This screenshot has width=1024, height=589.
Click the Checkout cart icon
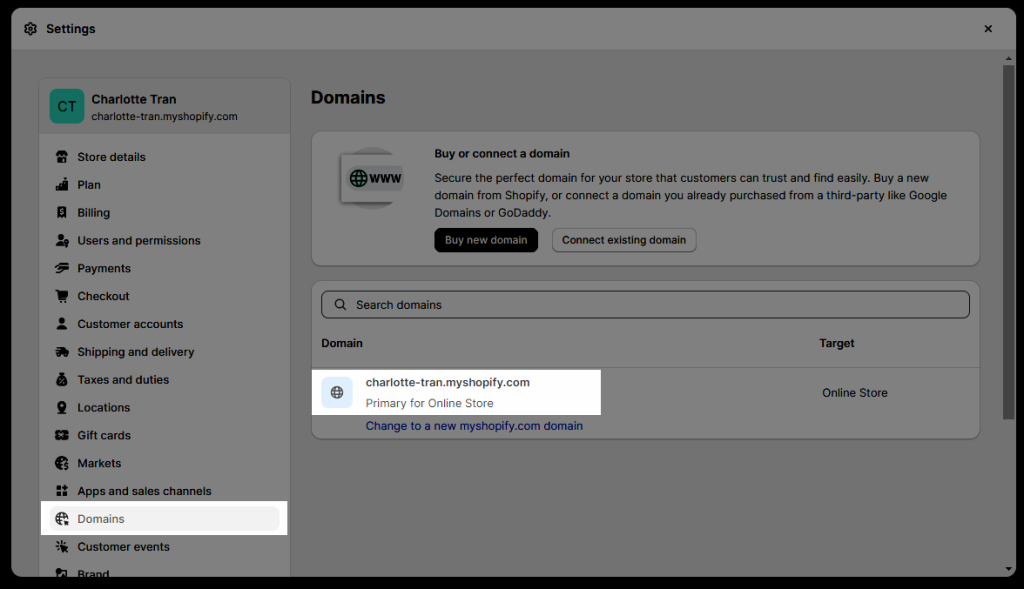(62, 296)
